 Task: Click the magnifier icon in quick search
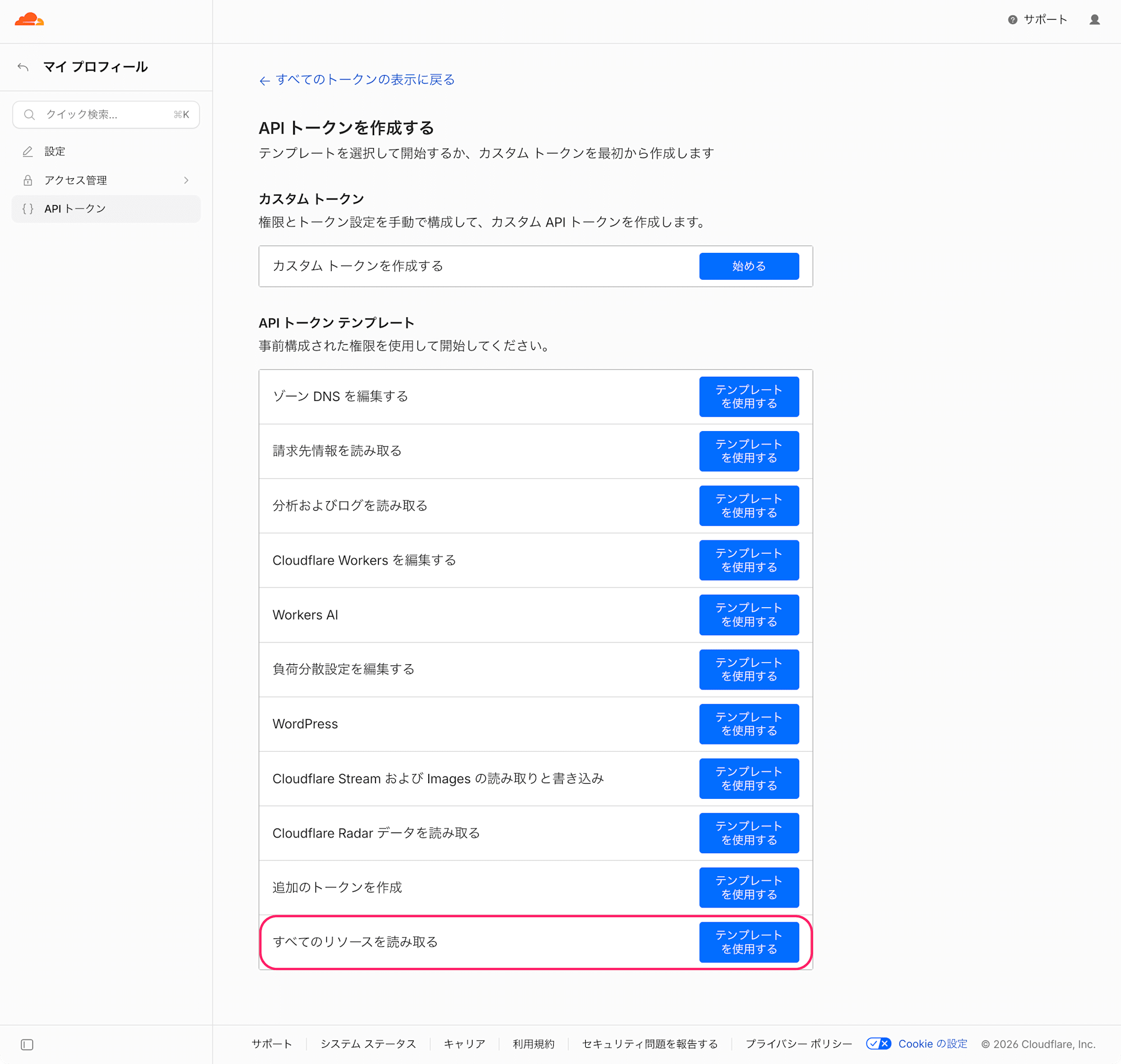click(30, 114)
